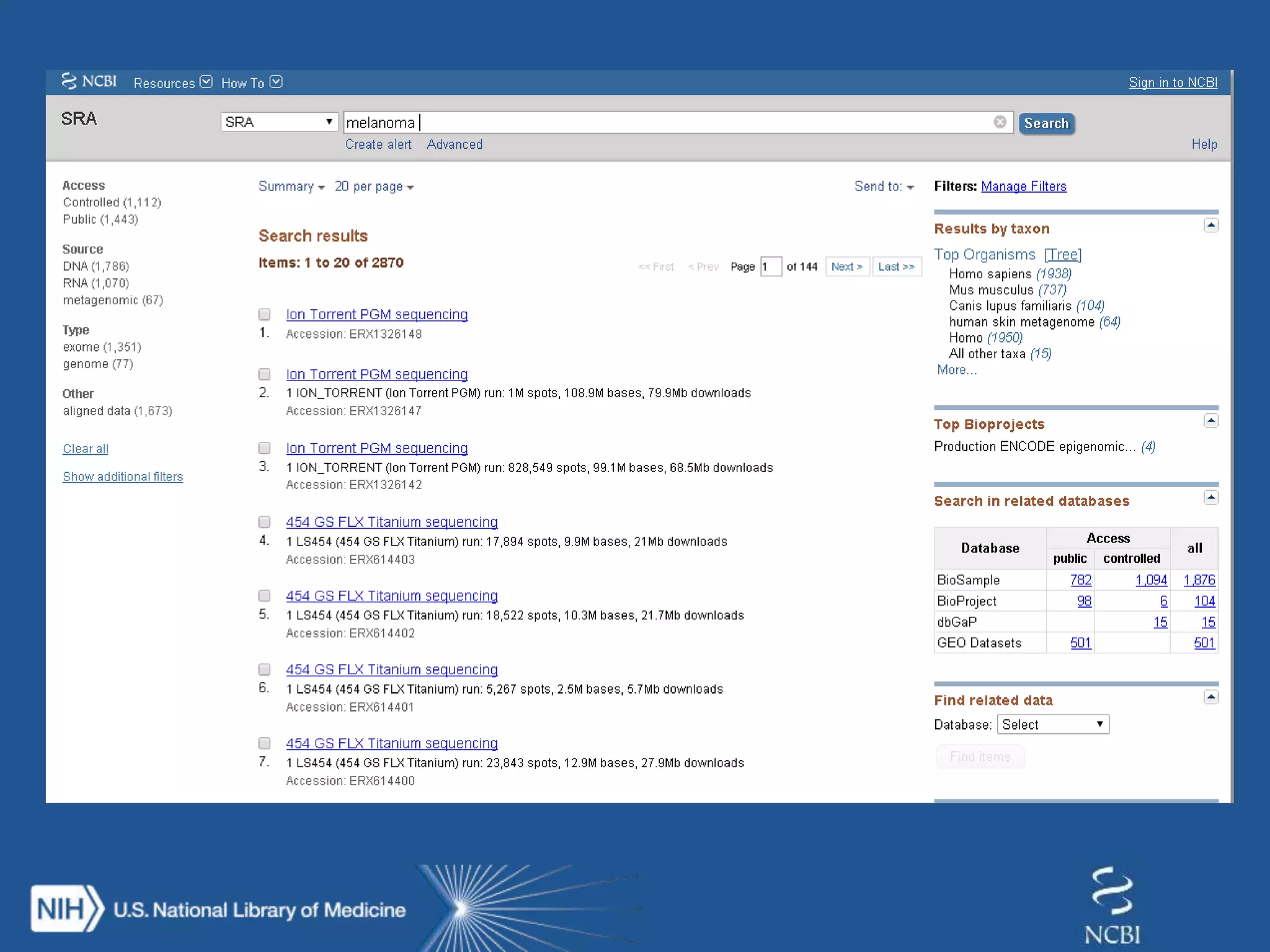1270x952 pixels.
Task: Clear the melanoma search field
Action: point(1000,122)
